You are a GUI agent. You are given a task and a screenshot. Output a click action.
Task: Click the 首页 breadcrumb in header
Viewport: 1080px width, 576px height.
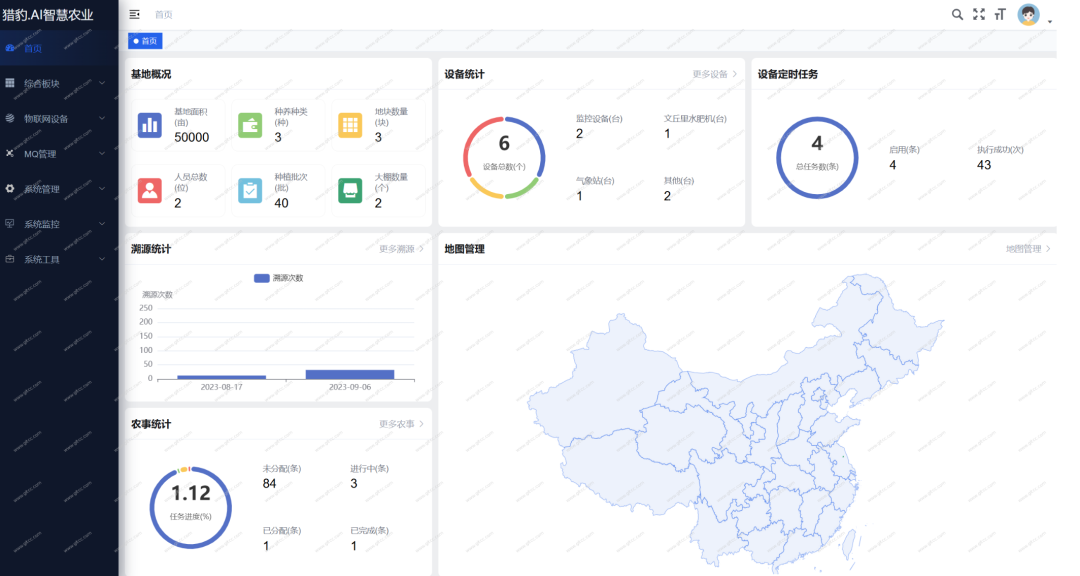163,14
